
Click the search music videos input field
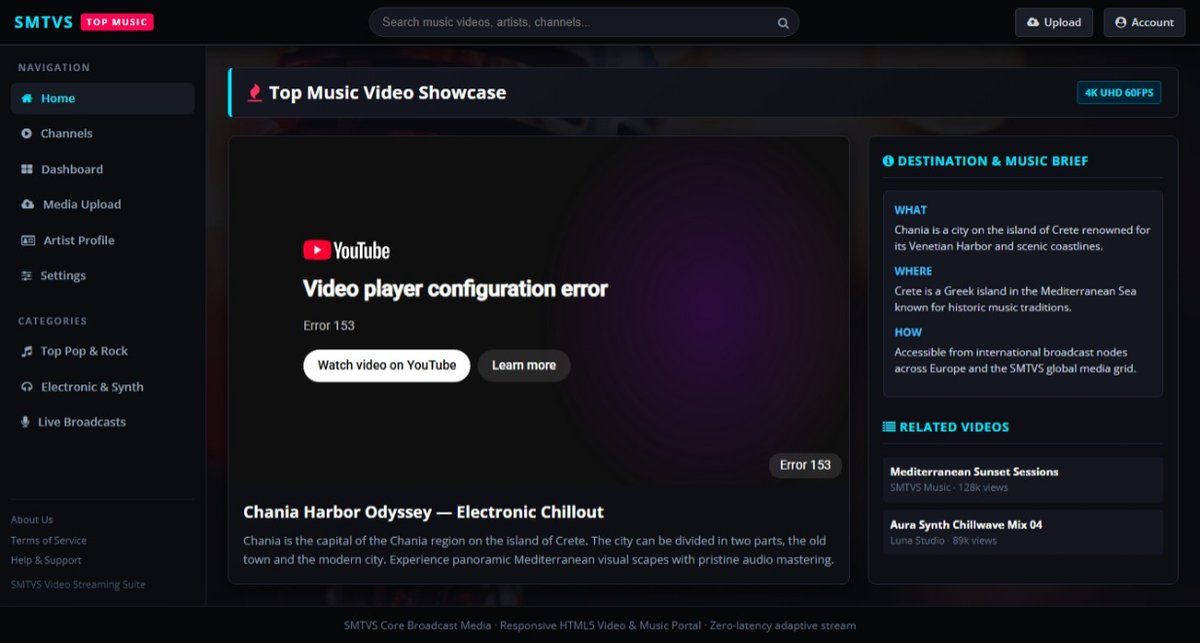point(584,22)
